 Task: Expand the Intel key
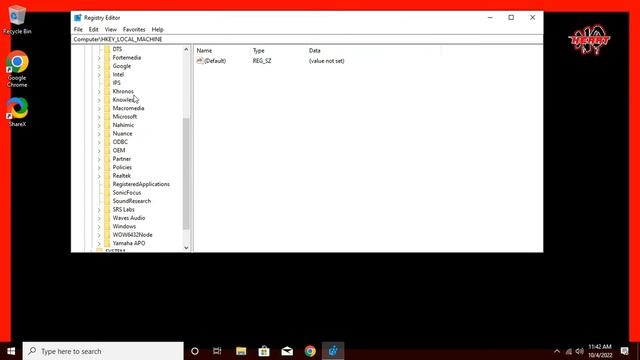tap(99, 75)
